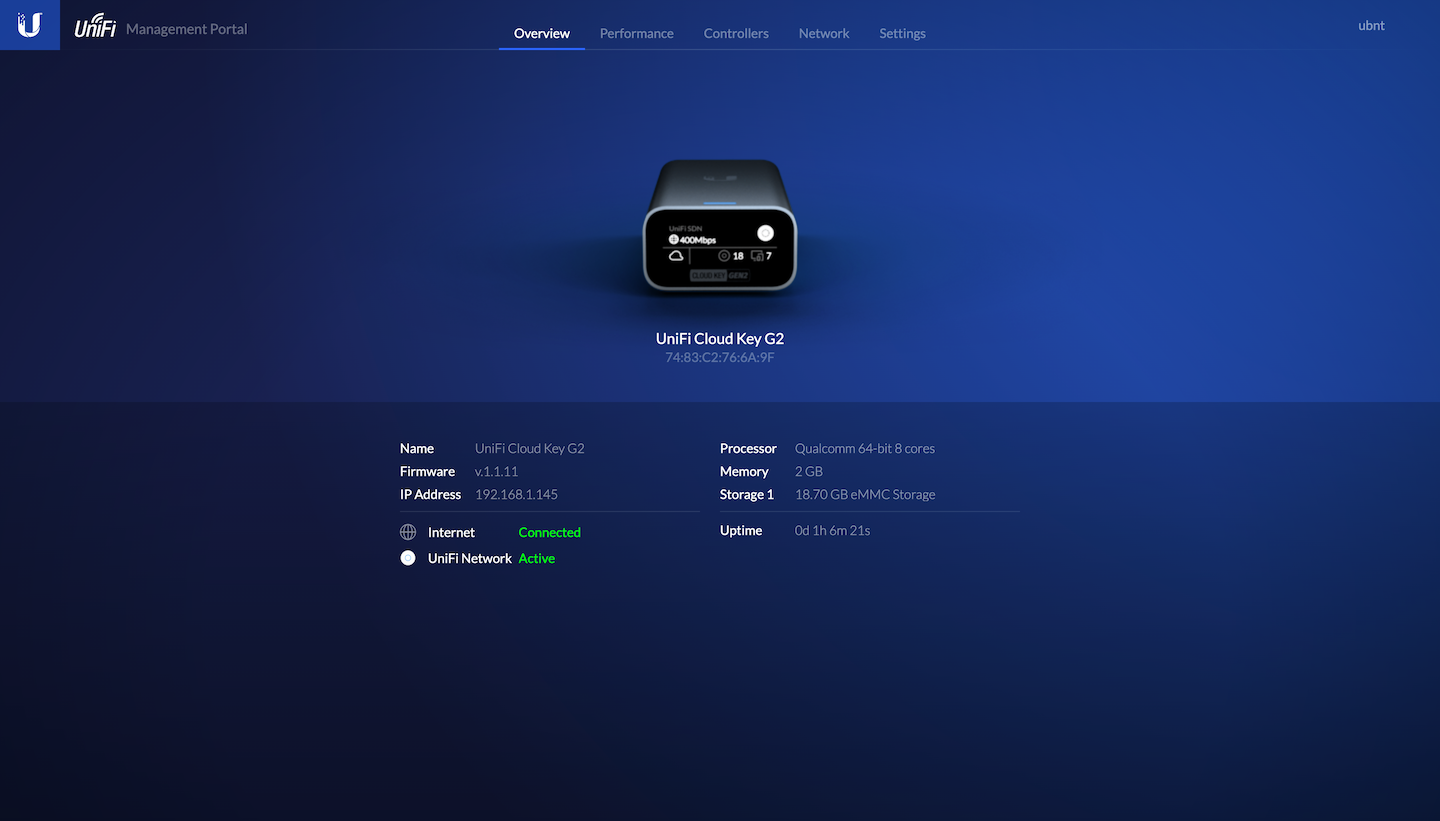Image resolution: width=1440 pixels, height=821 pixels.
Task: Click the processor value Qualcomm 64-bit 8 cores
Action: (865, 448)
